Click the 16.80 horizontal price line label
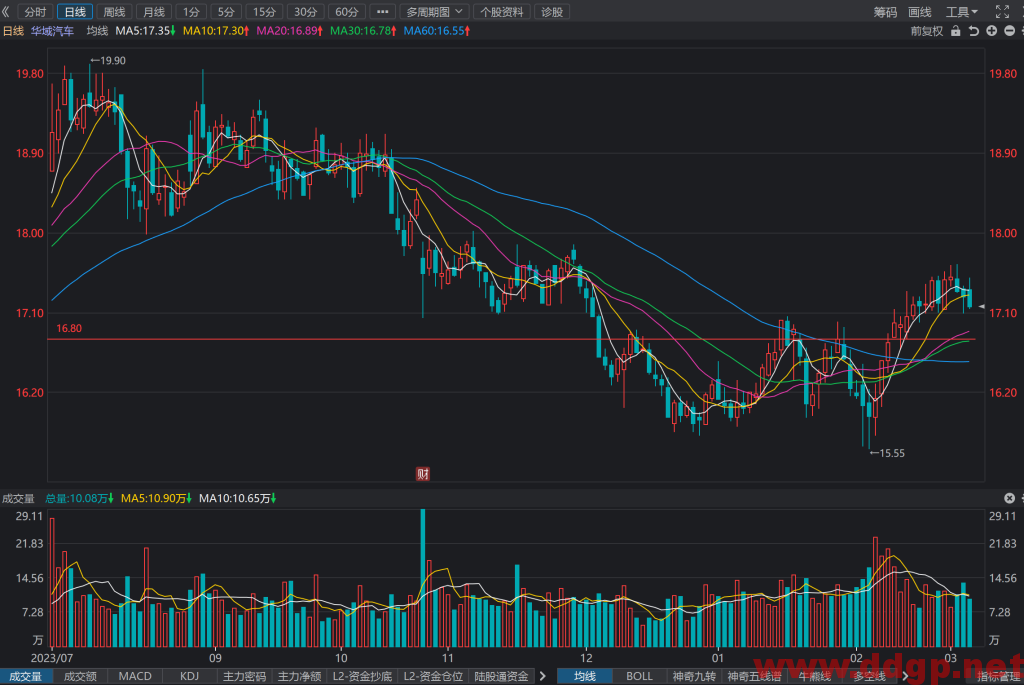 coord(69,328)
